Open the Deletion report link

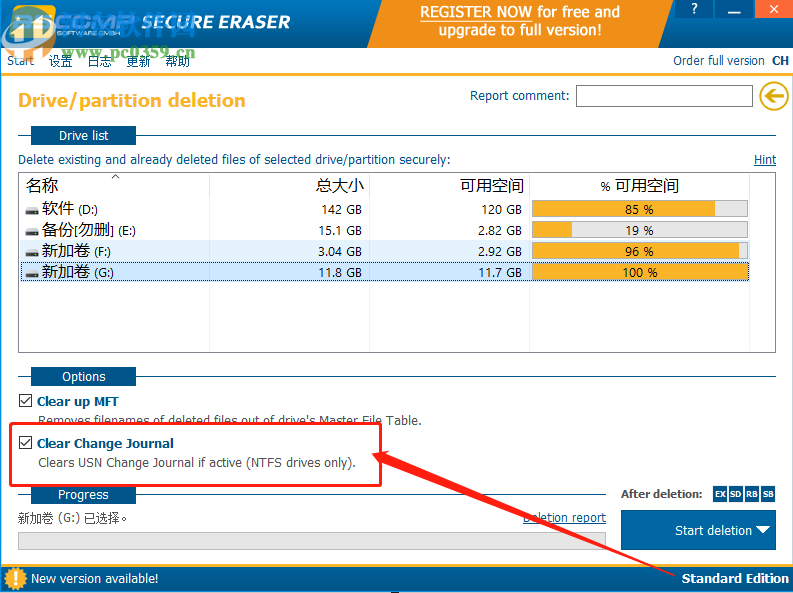point(564,518)
